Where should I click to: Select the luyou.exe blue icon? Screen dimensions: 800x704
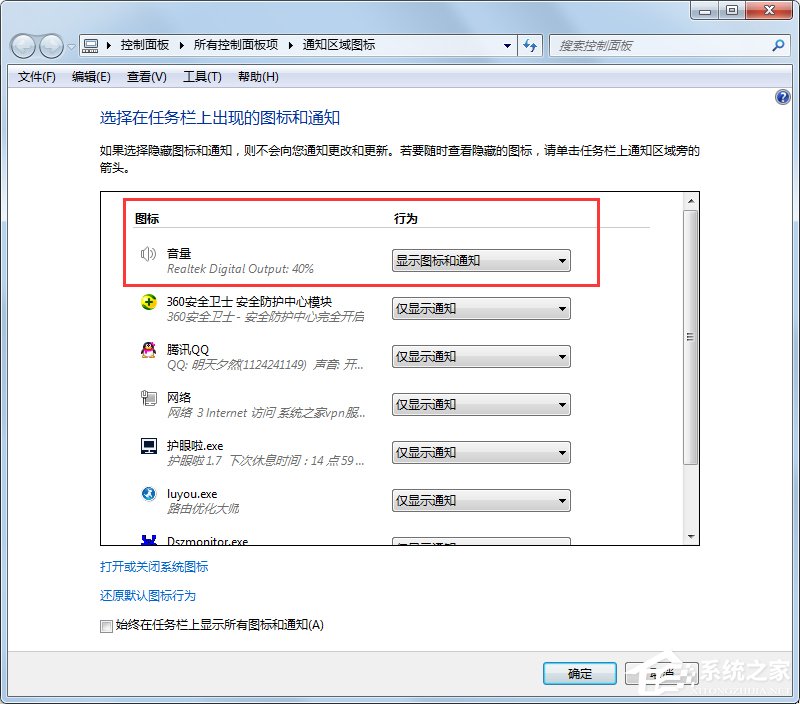point(148,494)
